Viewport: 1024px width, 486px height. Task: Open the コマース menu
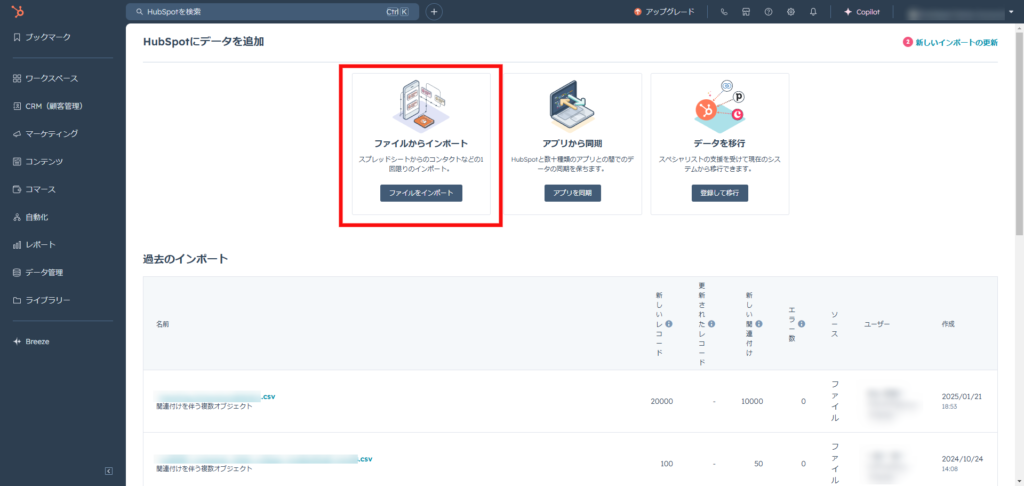[34, 189]
